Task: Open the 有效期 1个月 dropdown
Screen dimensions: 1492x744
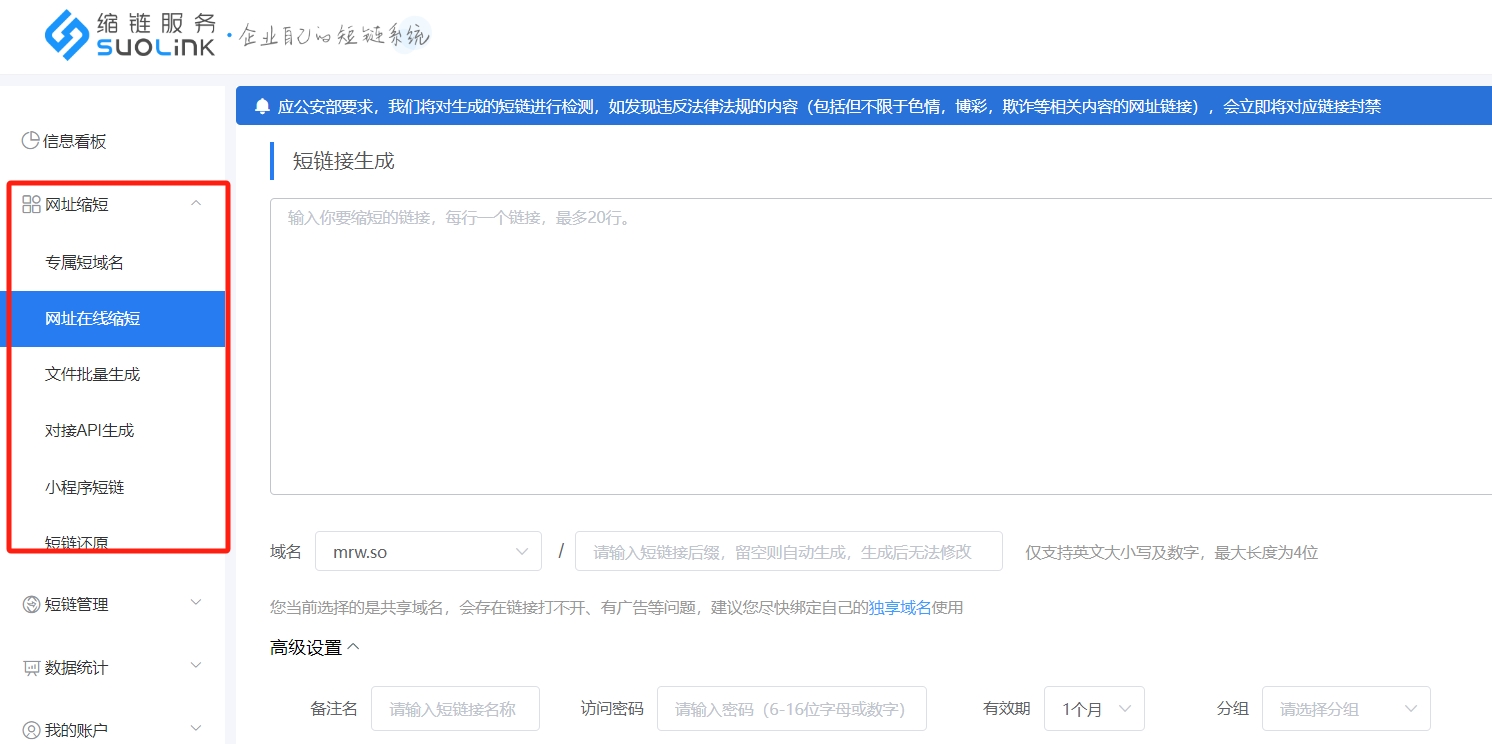Action: click(1094, 709)
